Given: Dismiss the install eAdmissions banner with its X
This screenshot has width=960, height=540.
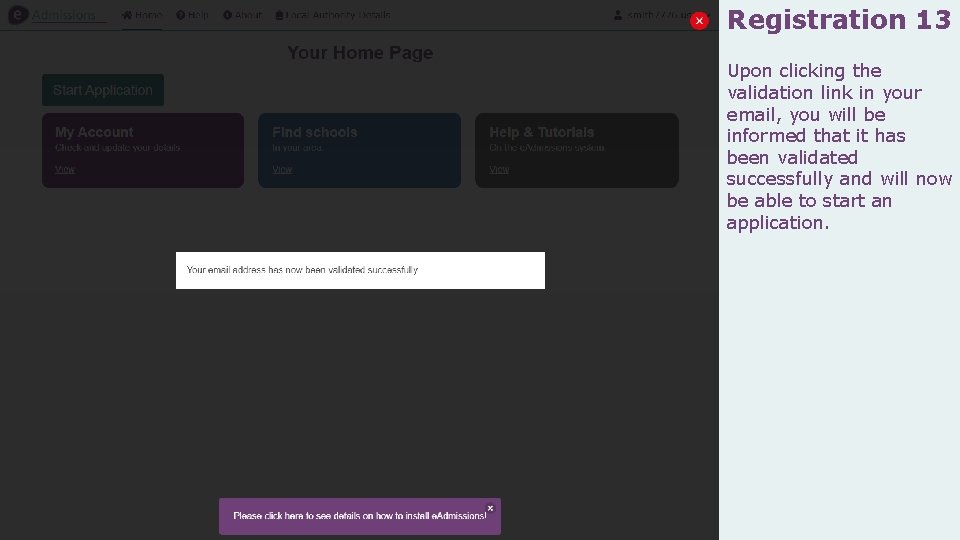Looking at the screenshot, I should 490,508.
